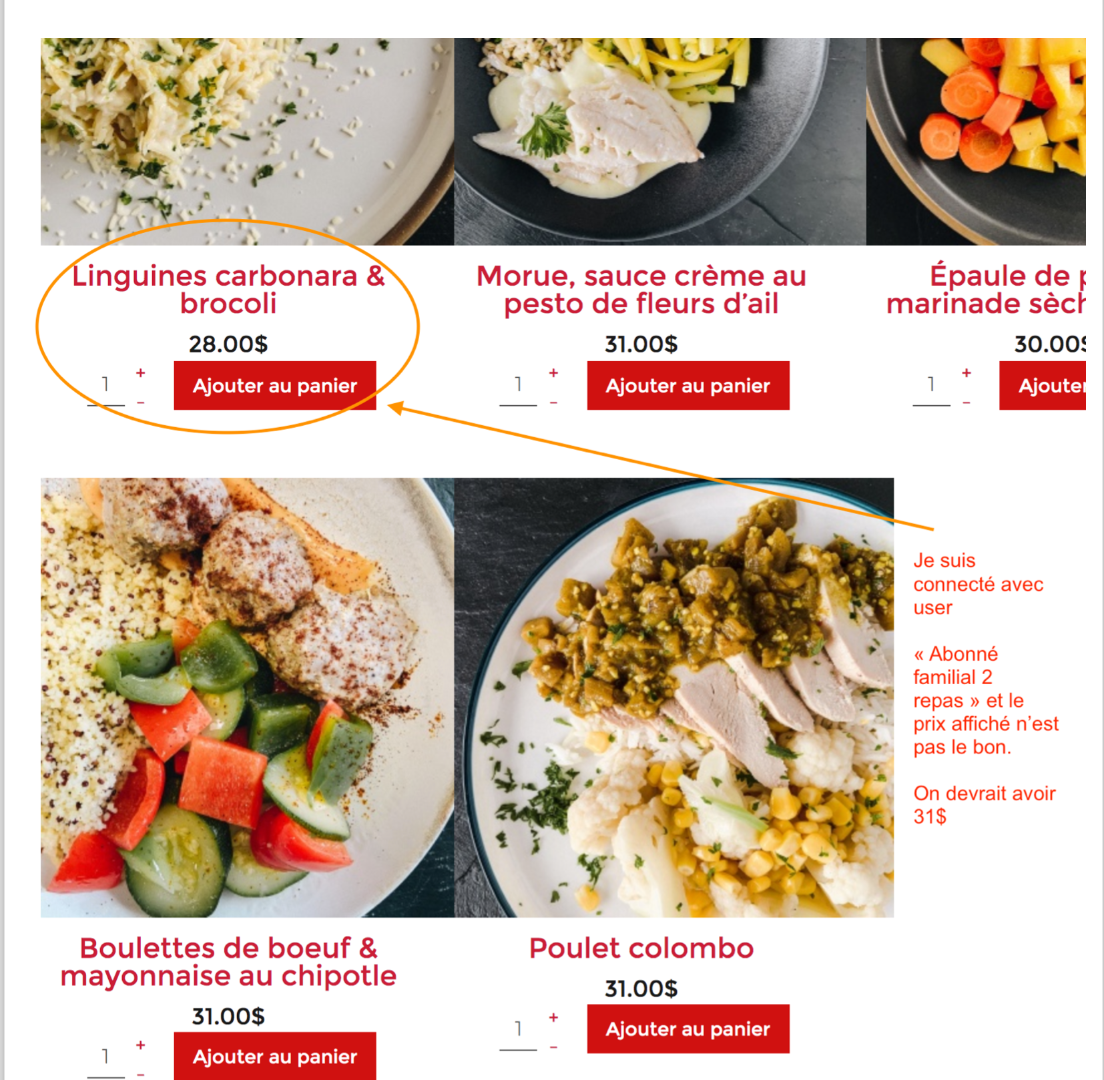
Task: Increase quantity for Morue sauce crème
Action: [553, 372]
